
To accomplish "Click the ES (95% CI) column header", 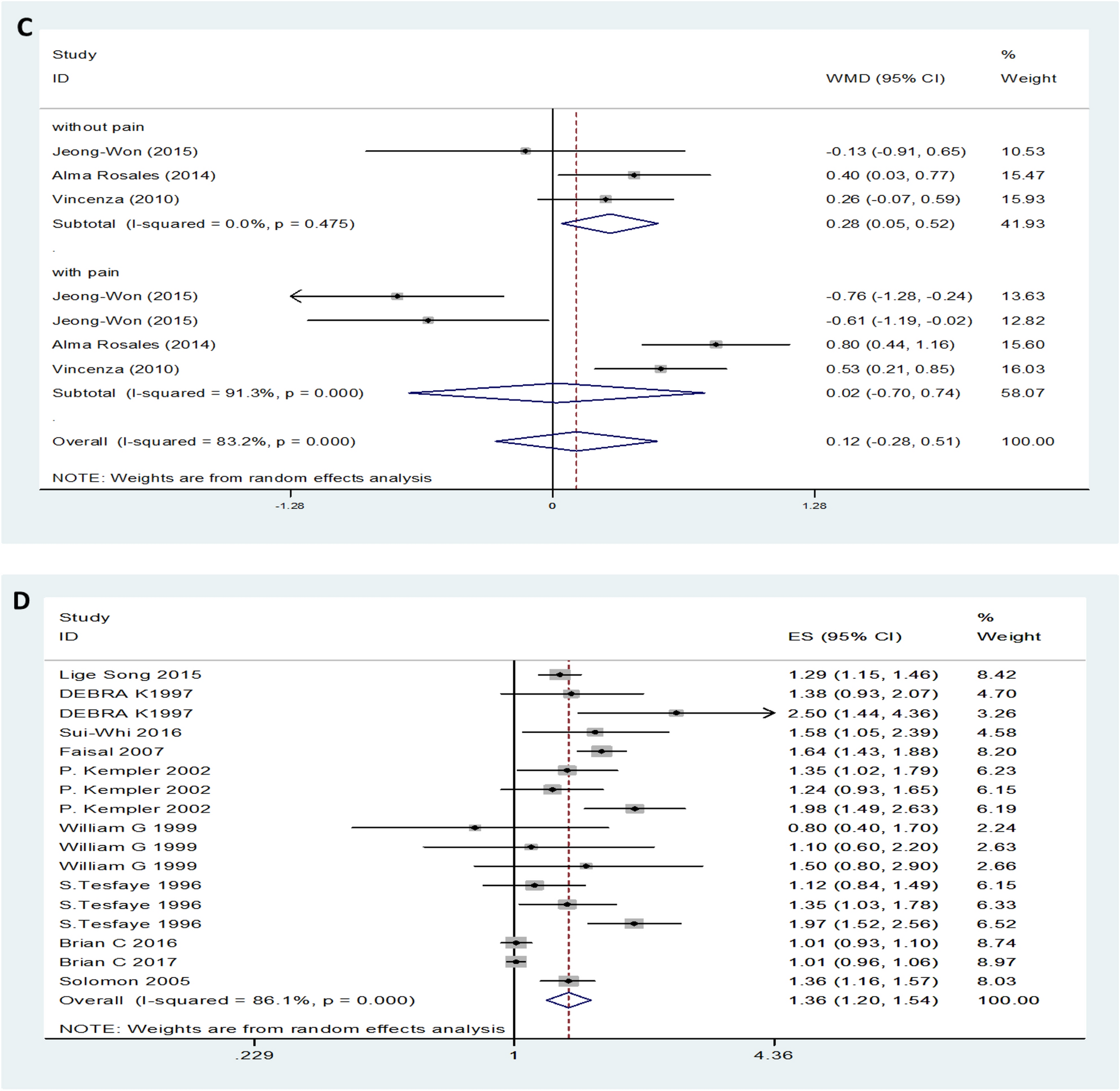I will 844,636.
